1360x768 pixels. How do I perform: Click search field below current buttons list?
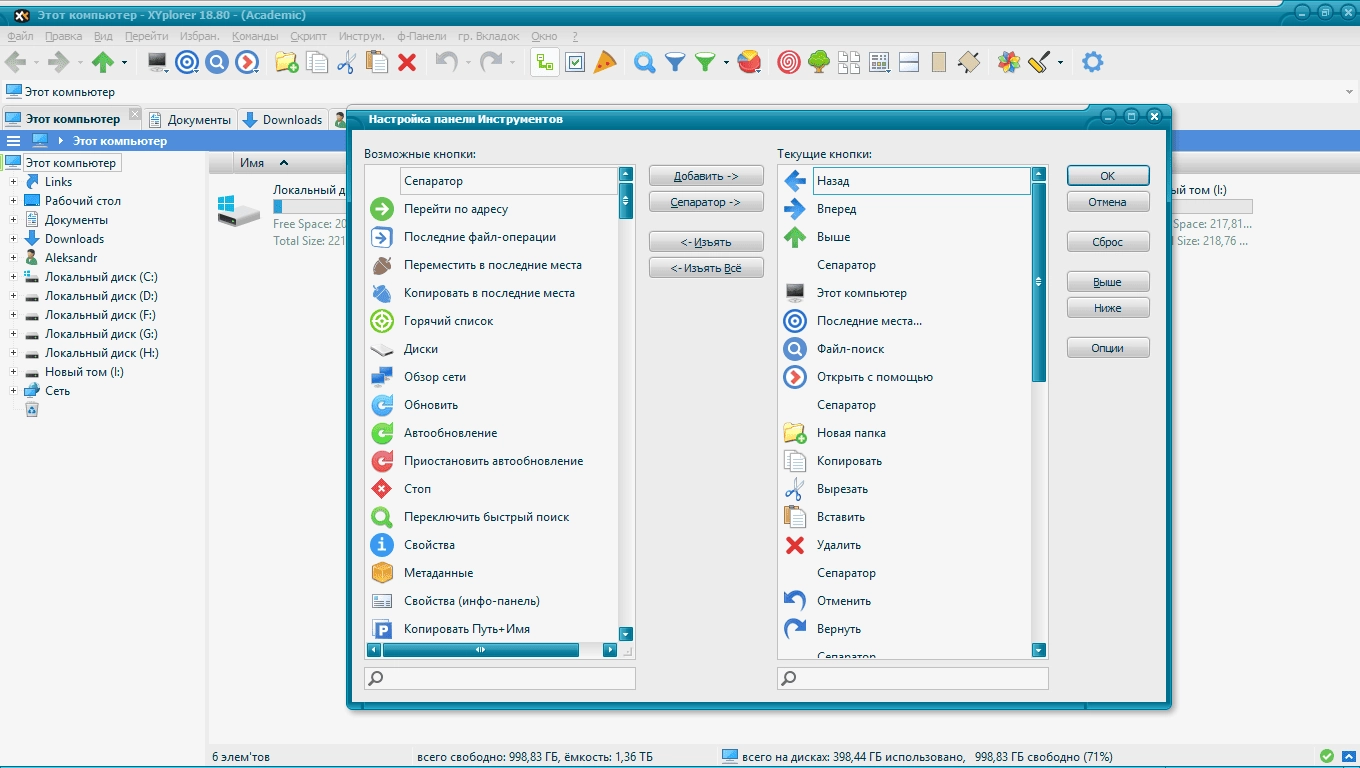point(913,678)
